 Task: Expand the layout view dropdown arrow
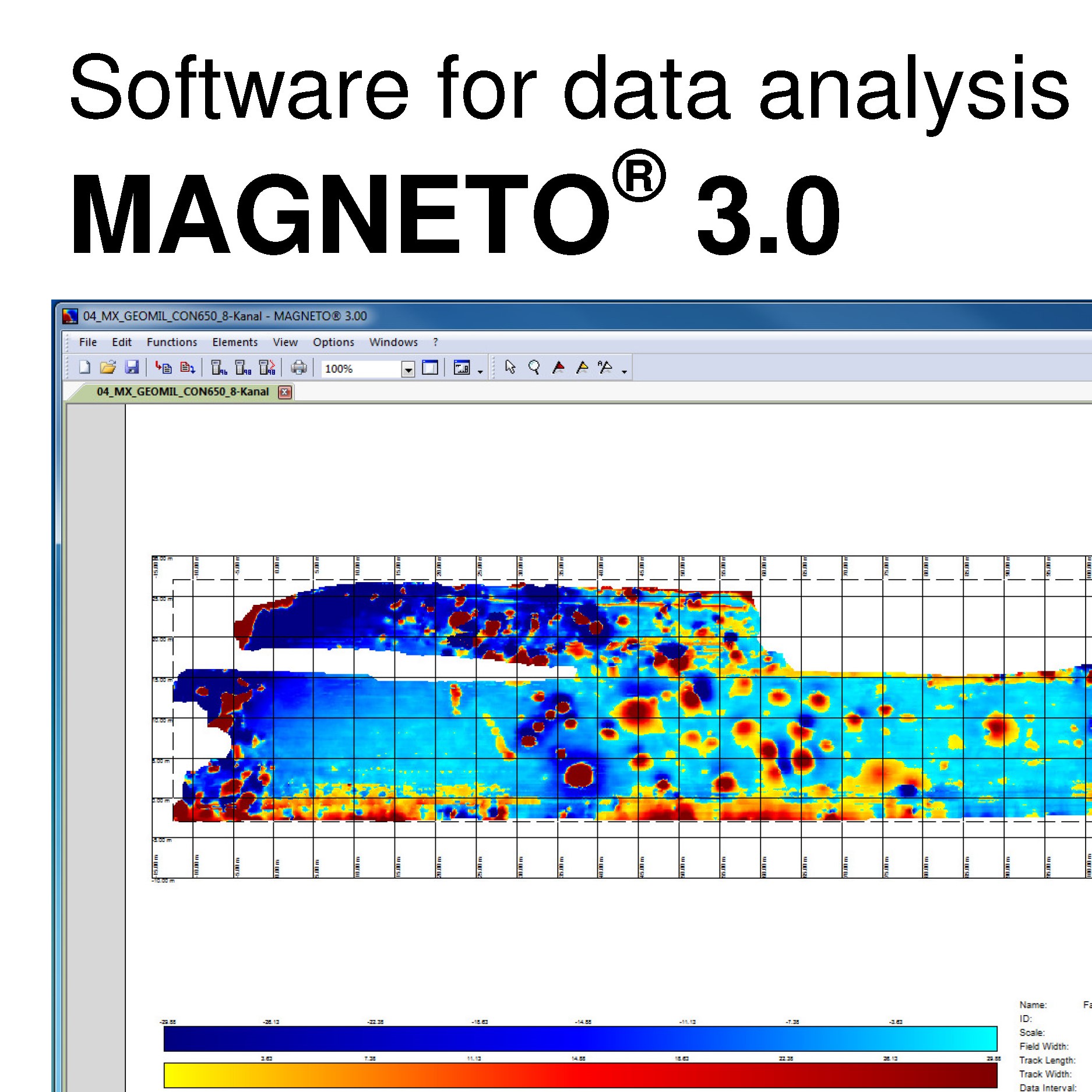tap(480, 371)
